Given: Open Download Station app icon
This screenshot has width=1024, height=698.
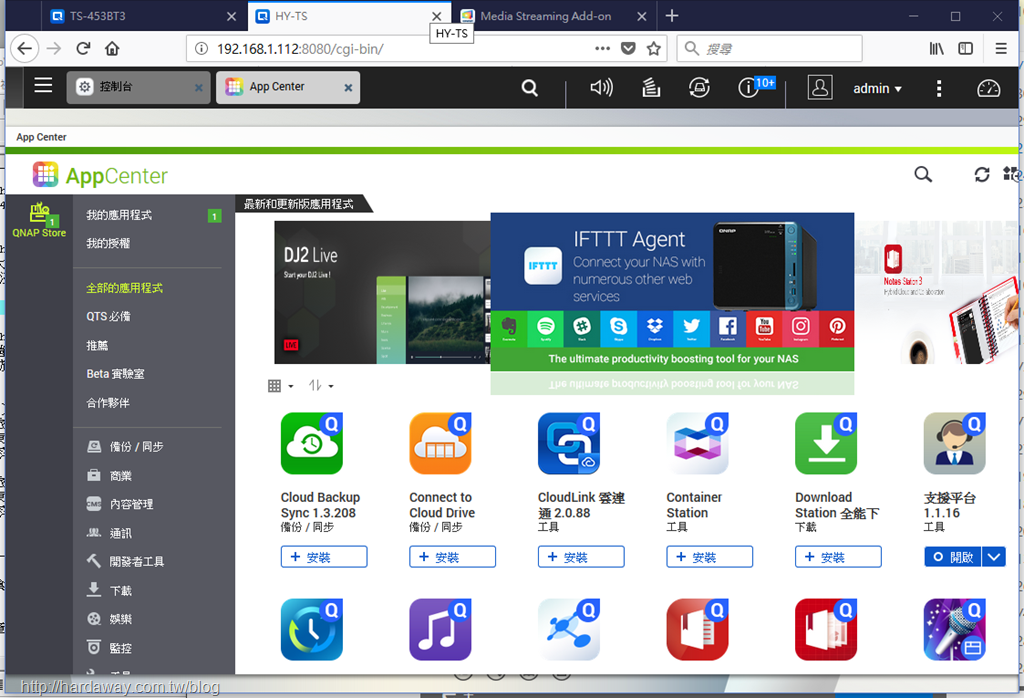Looking at the screenshot, I should tap(826, 443).
